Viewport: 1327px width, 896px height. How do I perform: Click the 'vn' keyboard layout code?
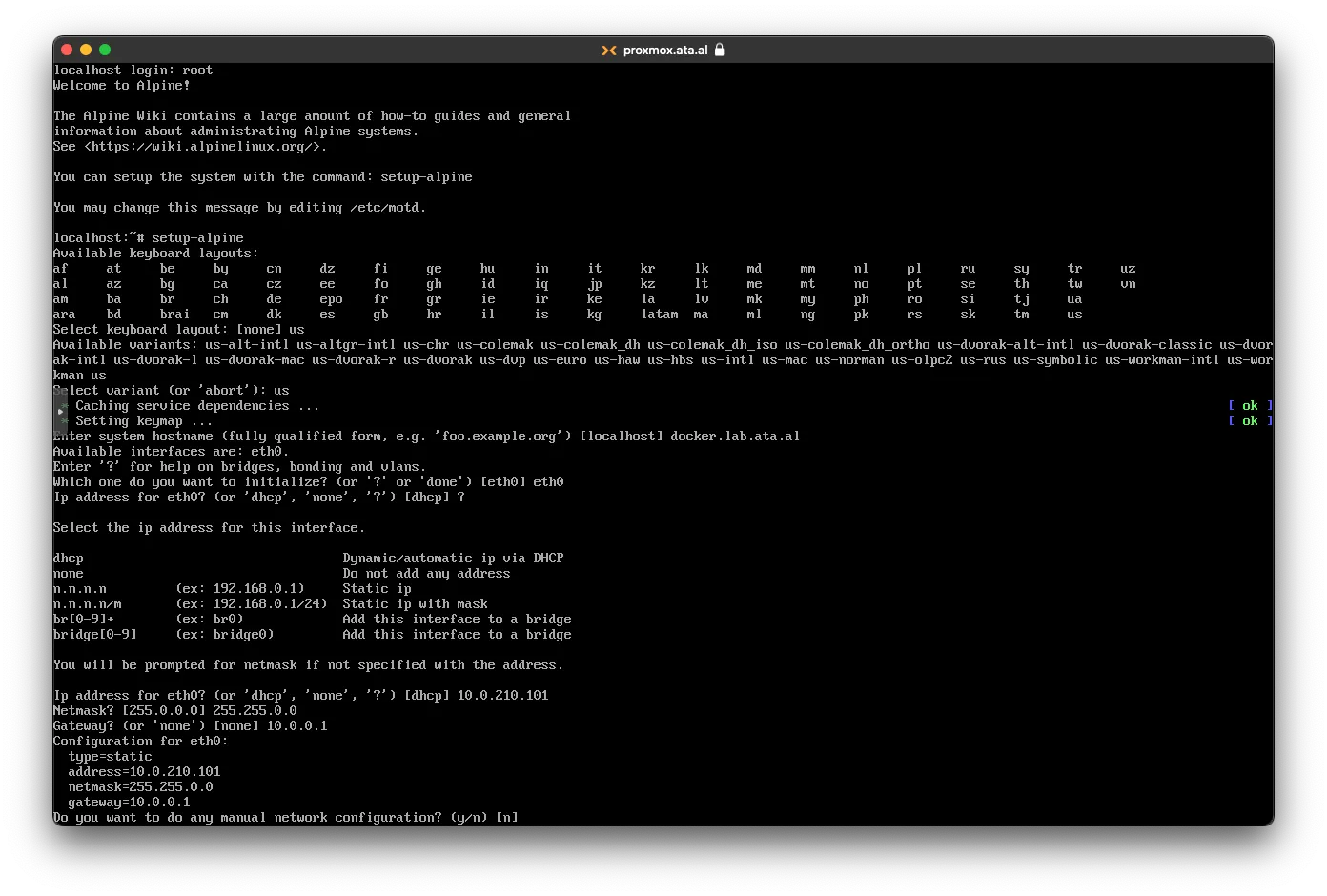1129,284
